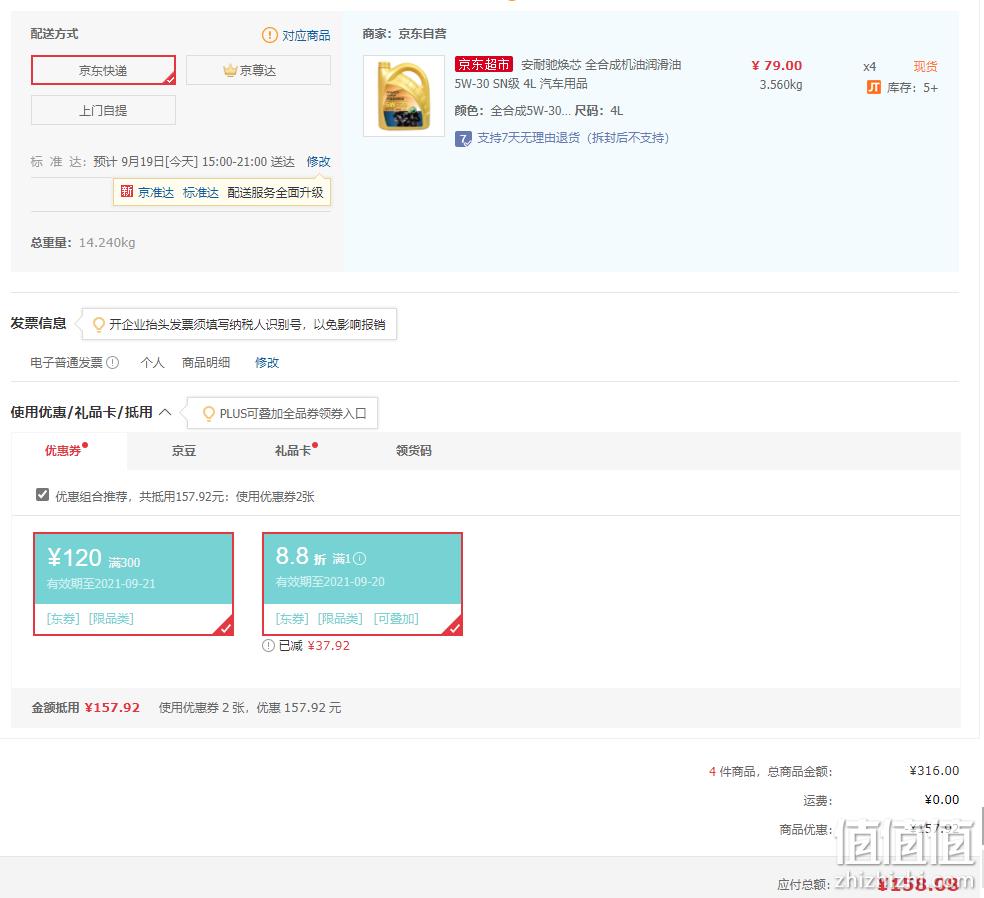
Task: Click info icon next to 电子普通发票
Action: [112, 362]
